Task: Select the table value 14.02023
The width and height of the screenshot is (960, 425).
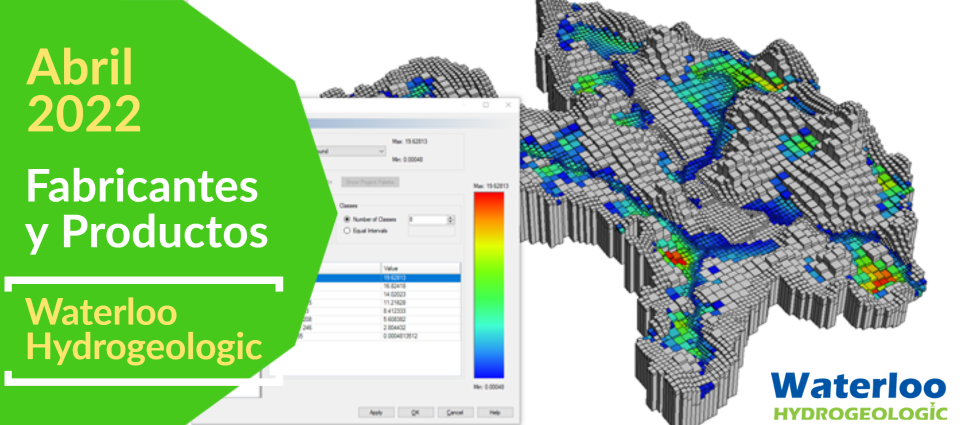Action: click(394, 295)
